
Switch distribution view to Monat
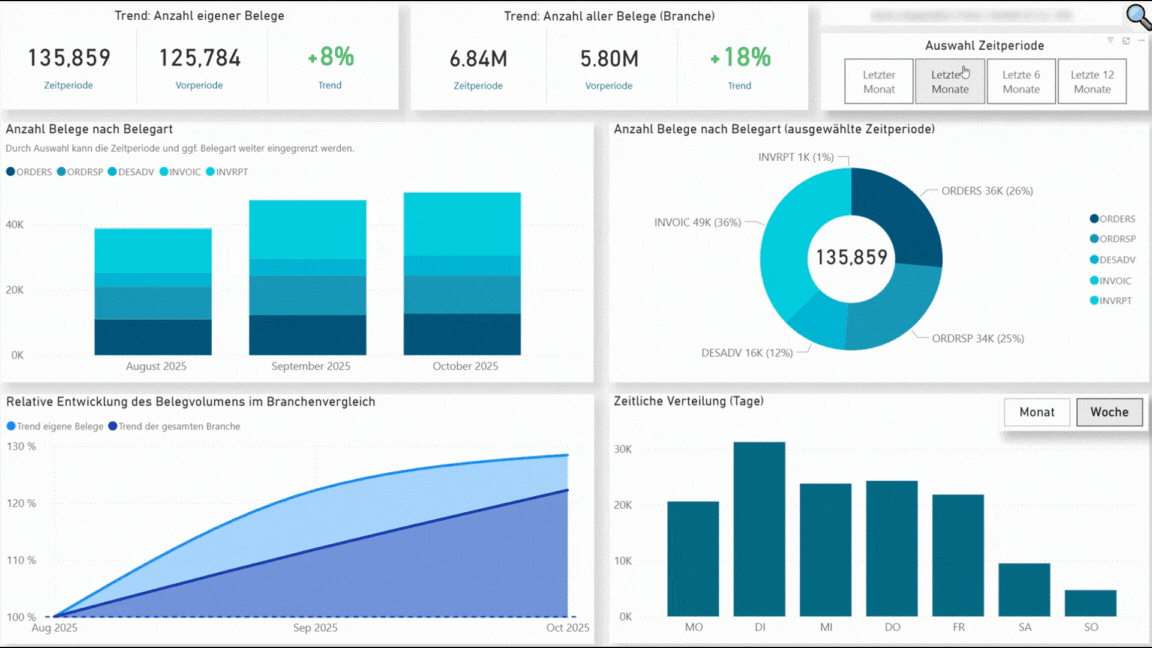click(x=1037, y=412)
